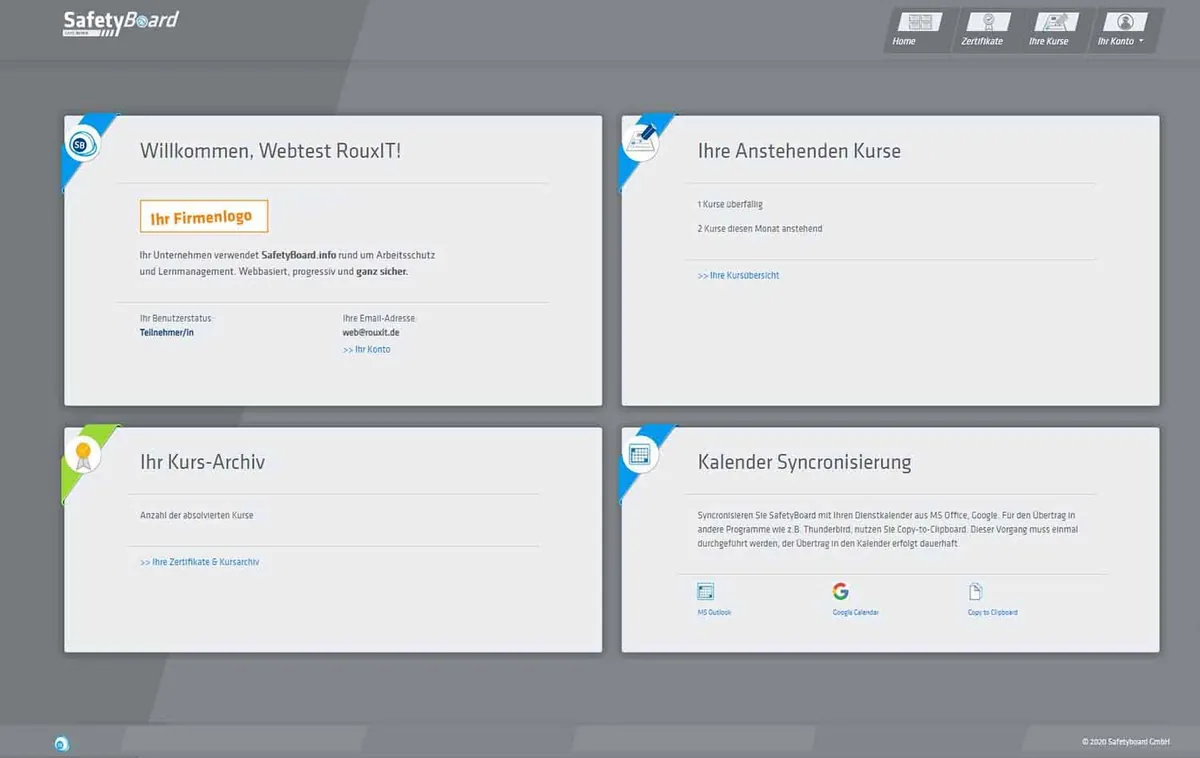The width and height of the screenshot is (1200, 758).
Task: Click the 'Teilnehmer/in' user status text
Action: [167, 332]
